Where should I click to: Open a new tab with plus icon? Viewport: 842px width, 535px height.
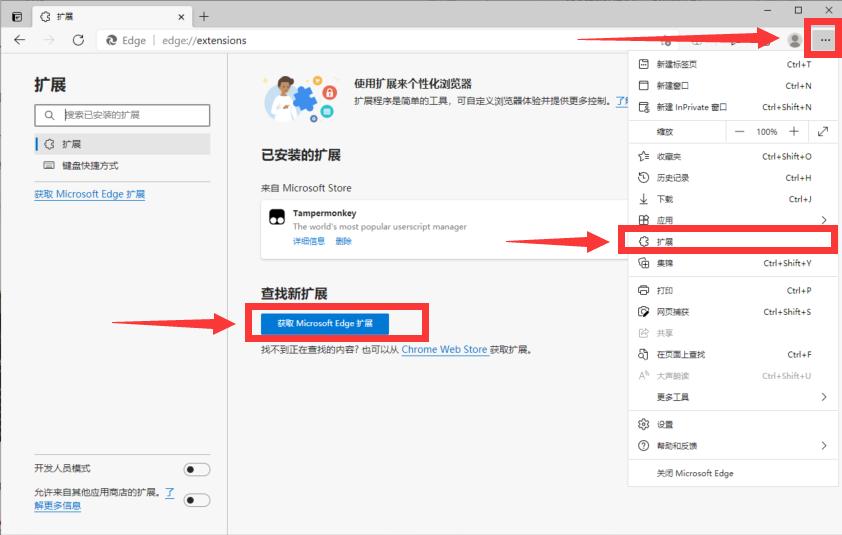pyautogui.click(x=204, y=17)
